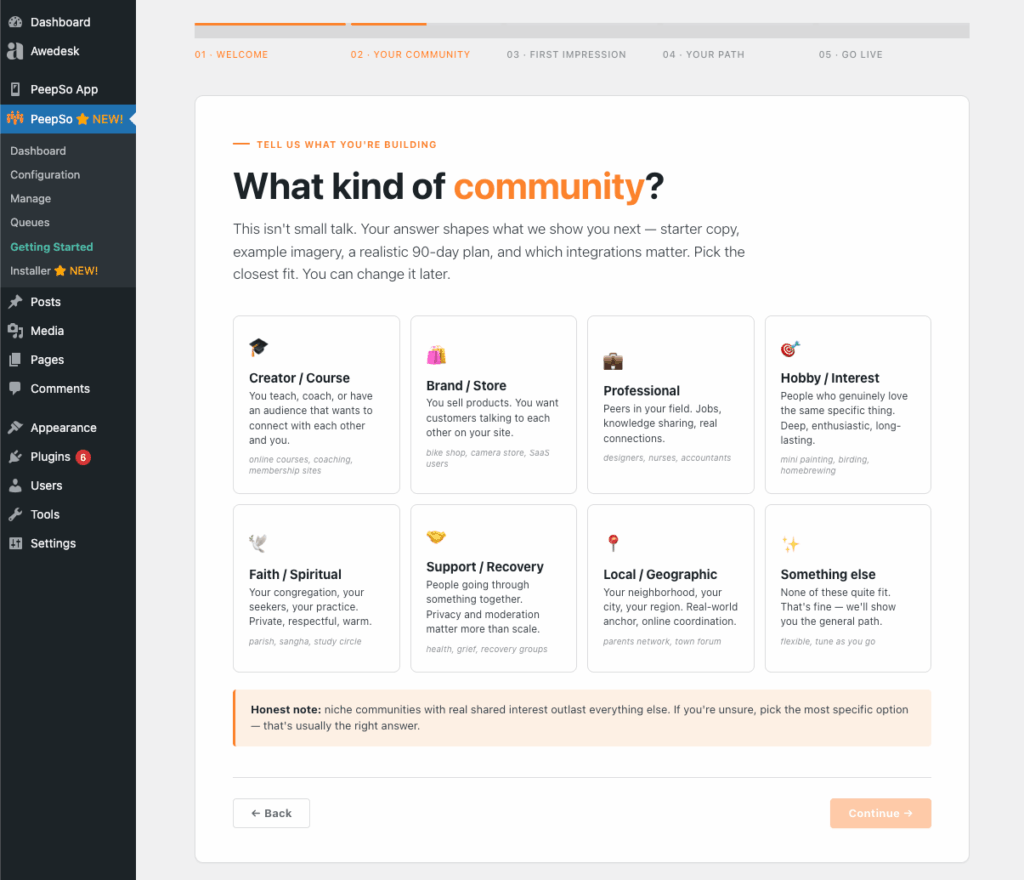The image size is (1024, 880).
Task: Click the wizard progress bar
Action: (x=581, y=30)
